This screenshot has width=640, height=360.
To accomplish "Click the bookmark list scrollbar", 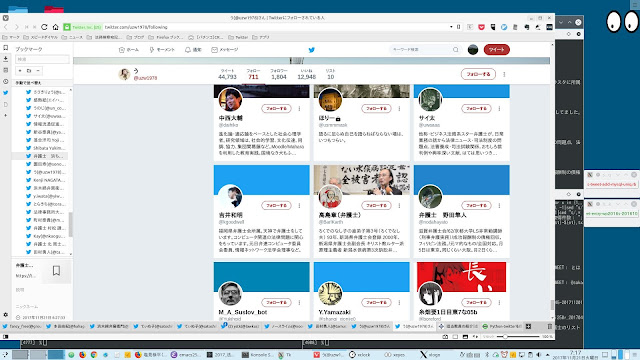I will (x=71, y=224).
